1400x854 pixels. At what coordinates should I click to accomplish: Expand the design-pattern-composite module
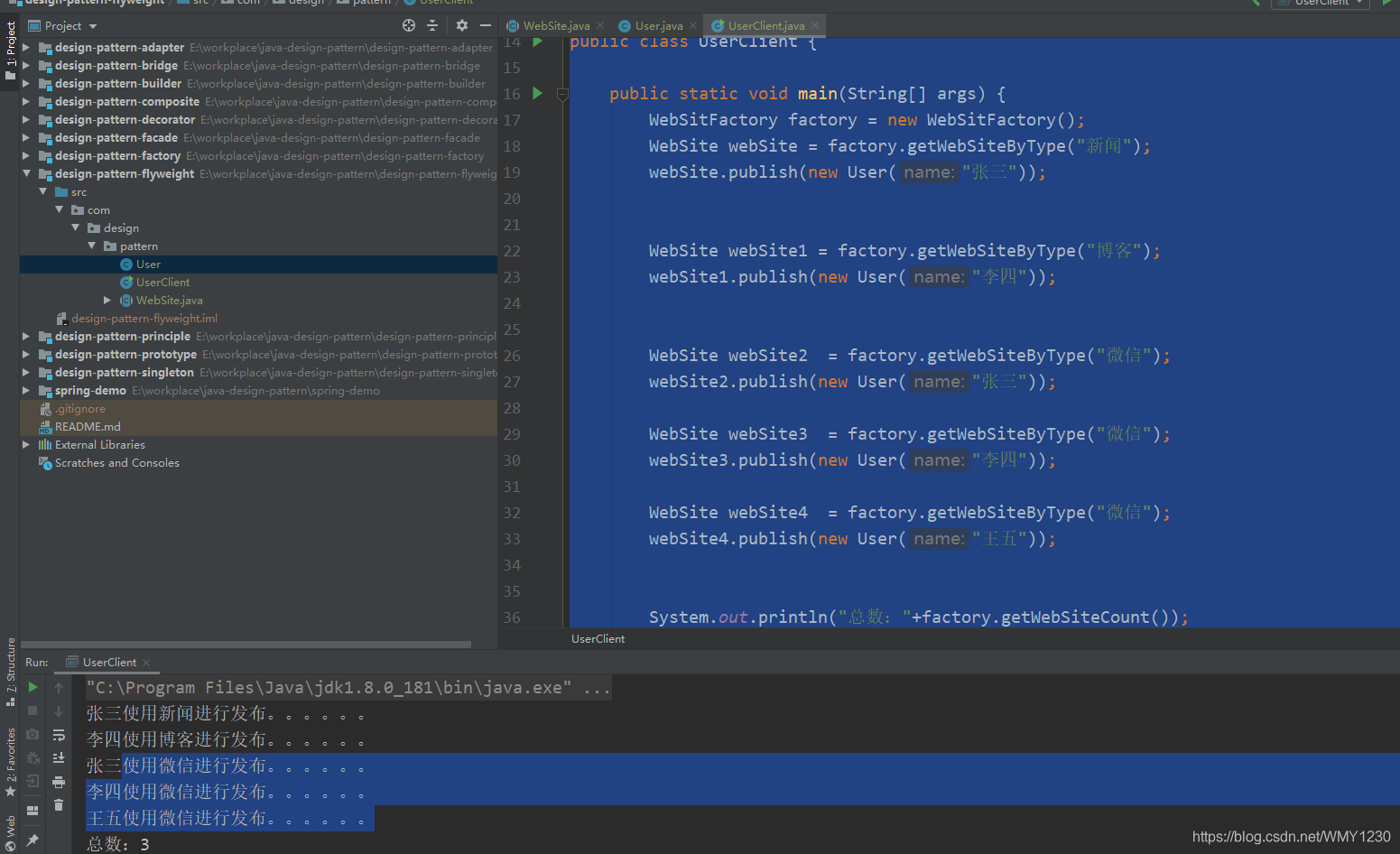(26, 101)
